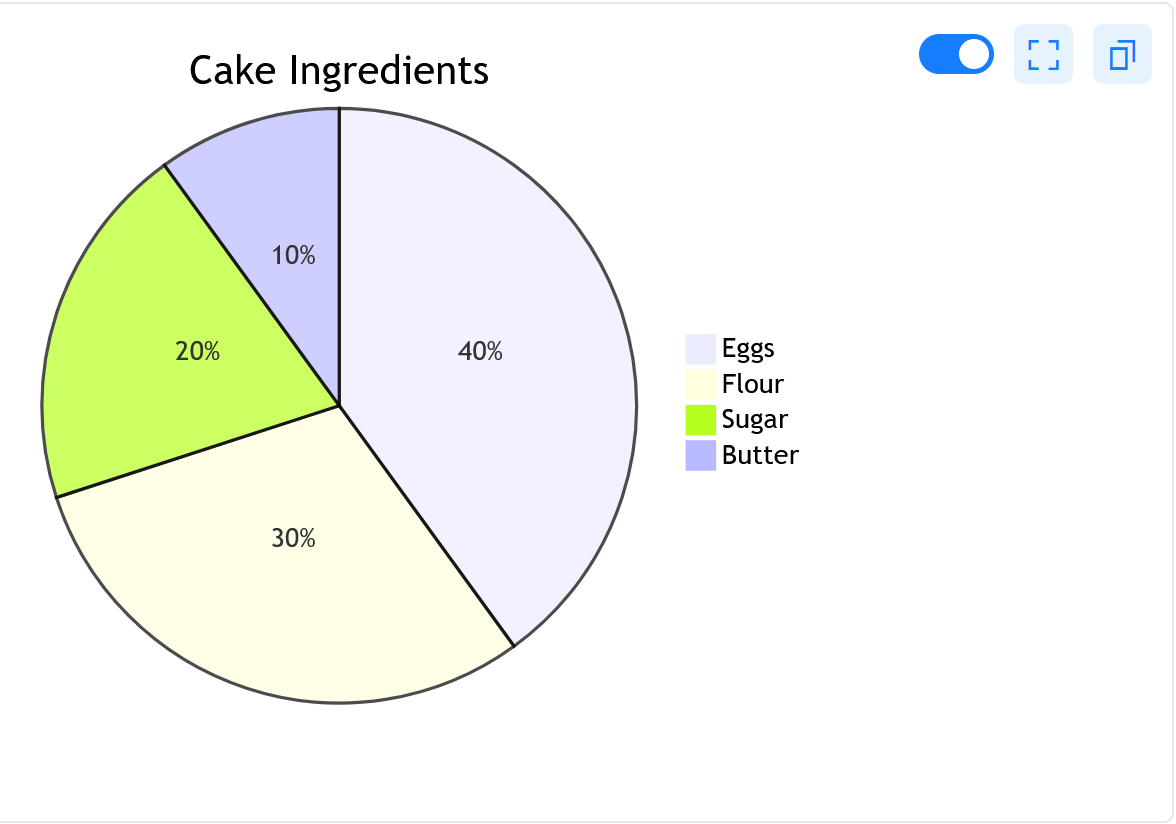Select the Butter legend entry

click(759, 455)
